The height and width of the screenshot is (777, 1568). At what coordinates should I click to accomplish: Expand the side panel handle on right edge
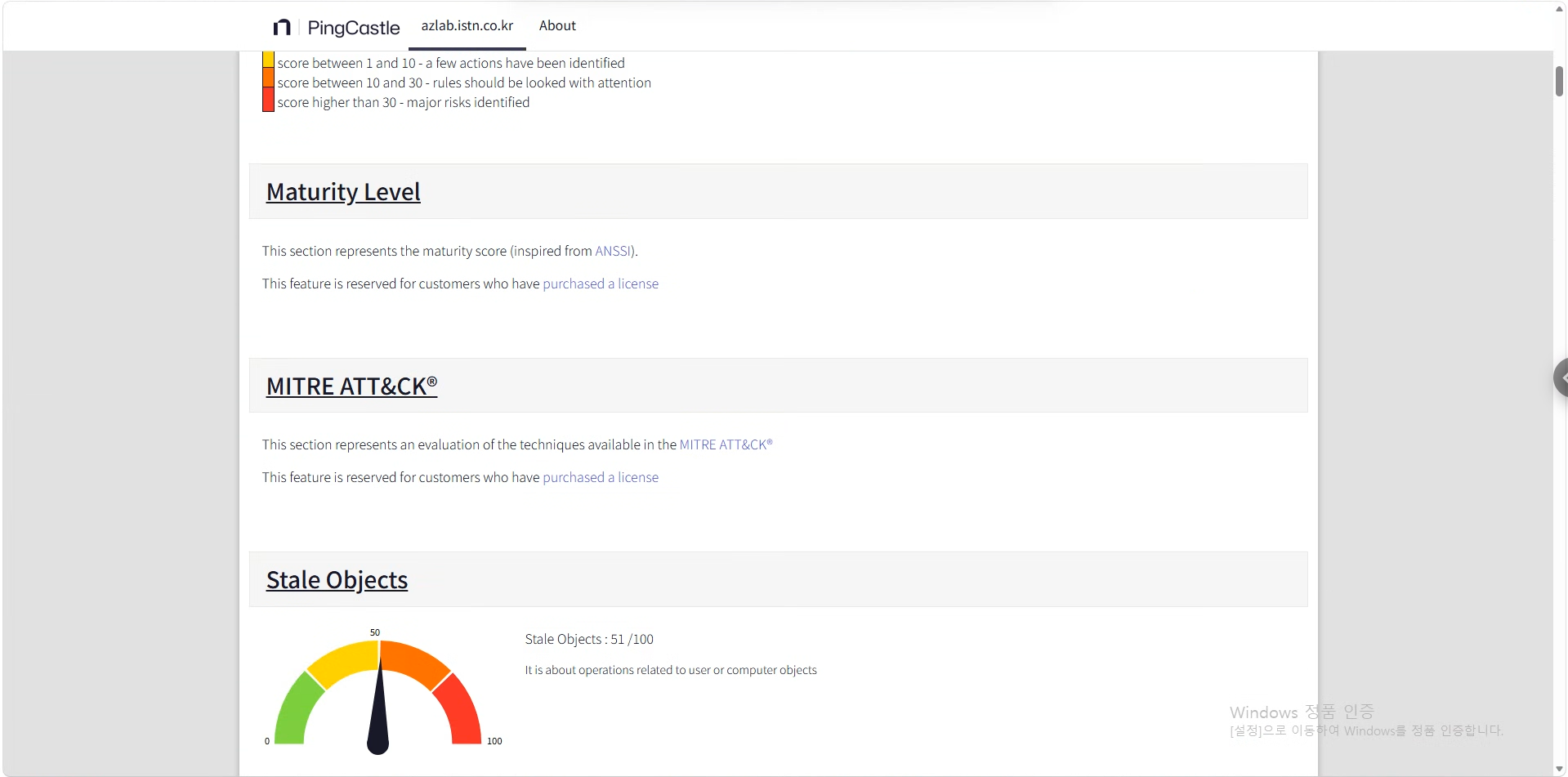1561,377
